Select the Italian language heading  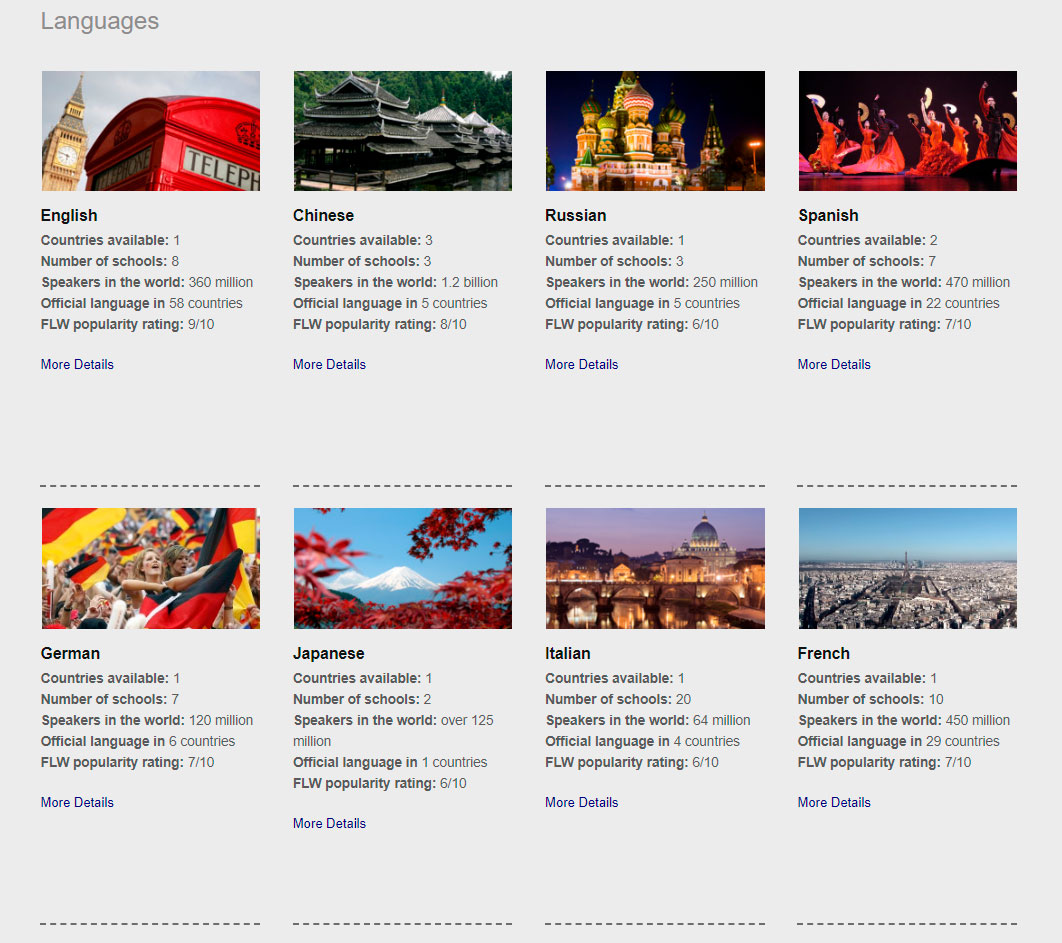tap(568, 653)
